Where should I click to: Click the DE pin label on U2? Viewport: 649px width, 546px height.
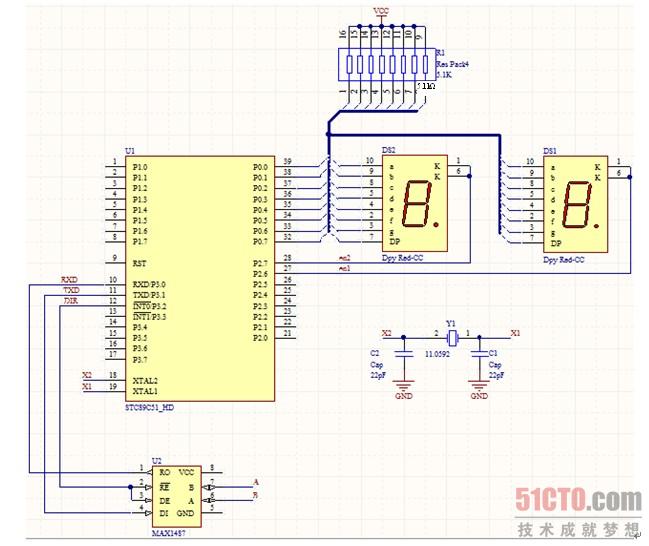(164, 501)
